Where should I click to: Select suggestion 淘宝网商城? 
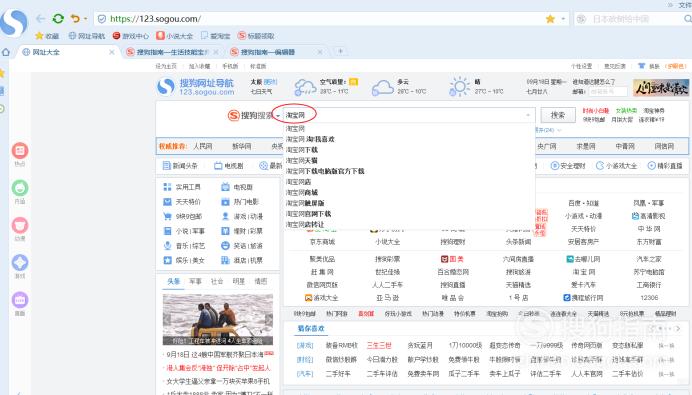pyautogui.click(x=301, y=192)
